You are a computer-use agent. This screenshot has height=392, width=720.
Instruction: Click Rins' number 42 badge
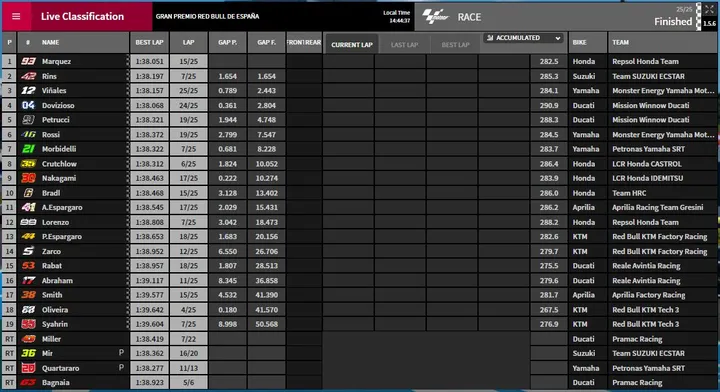[28, 76]
